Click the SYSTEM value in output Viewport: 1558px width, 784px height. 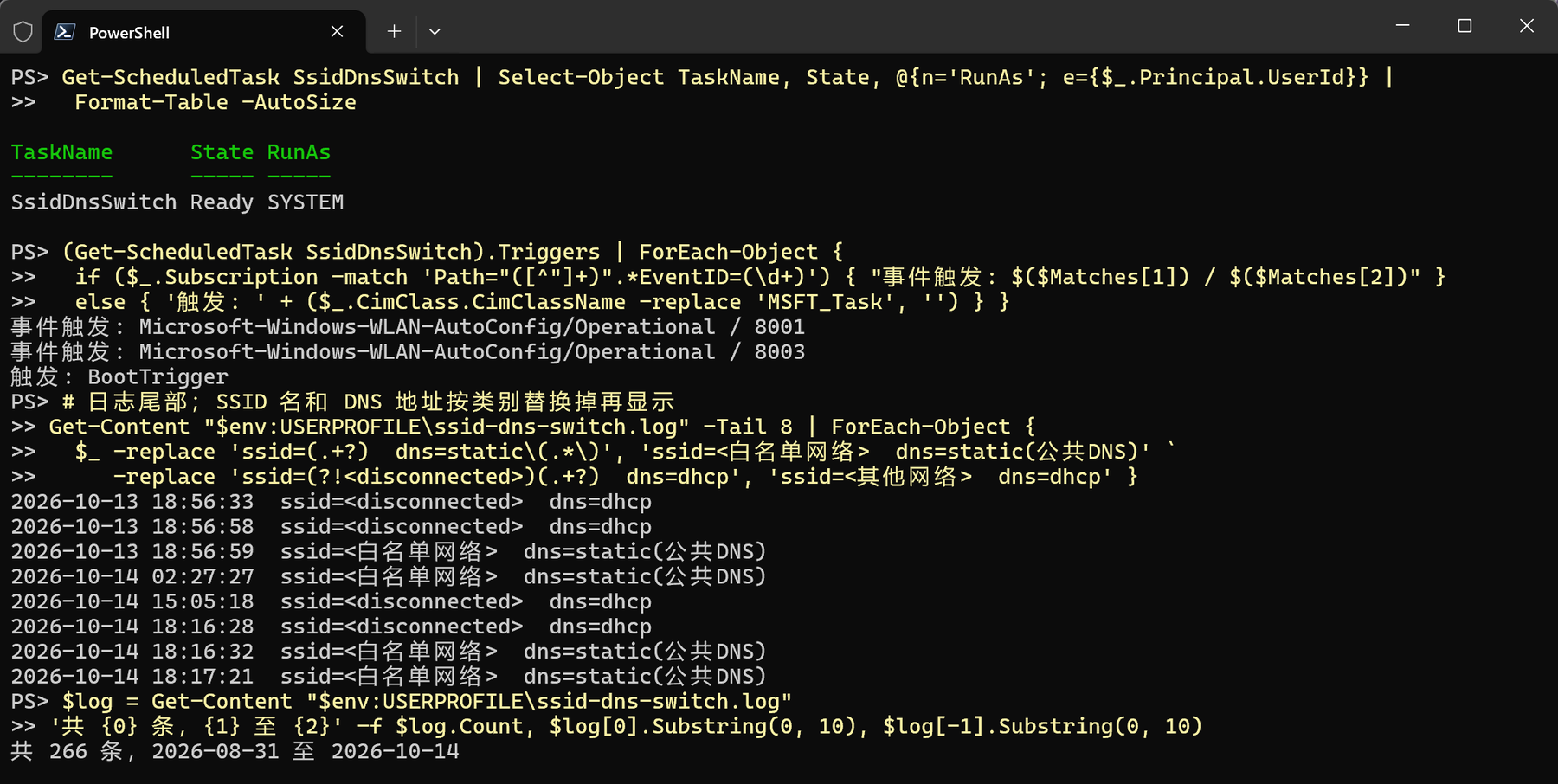306,202
